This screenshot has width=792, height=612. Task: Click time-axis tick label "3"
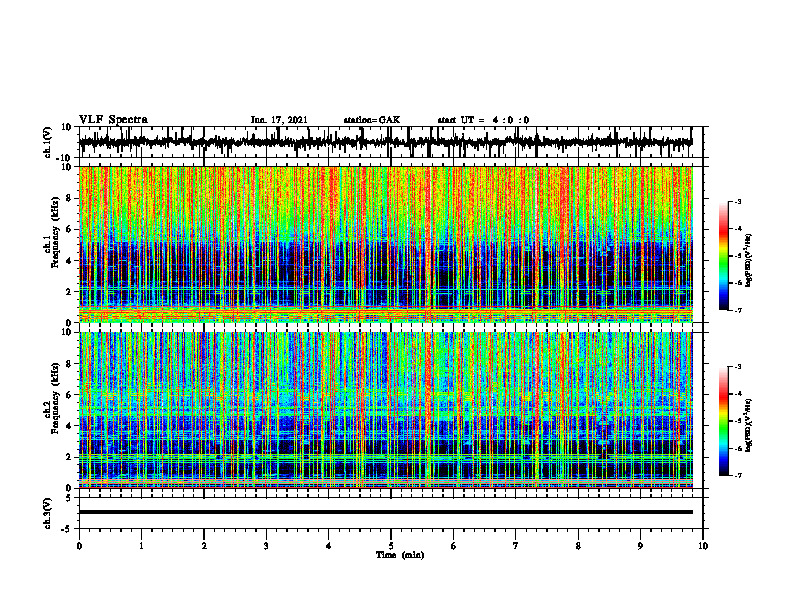[x=266, y=546]
